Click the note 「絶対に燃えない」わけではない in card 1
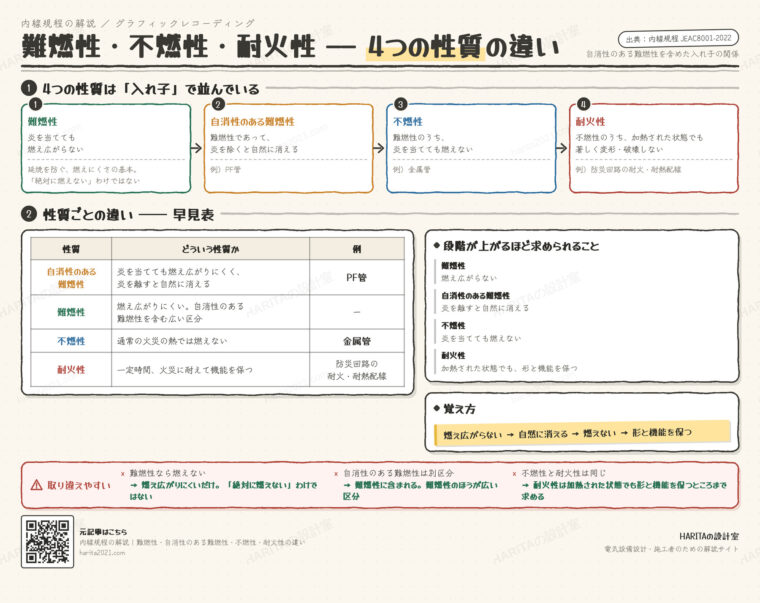 (84, 181)
